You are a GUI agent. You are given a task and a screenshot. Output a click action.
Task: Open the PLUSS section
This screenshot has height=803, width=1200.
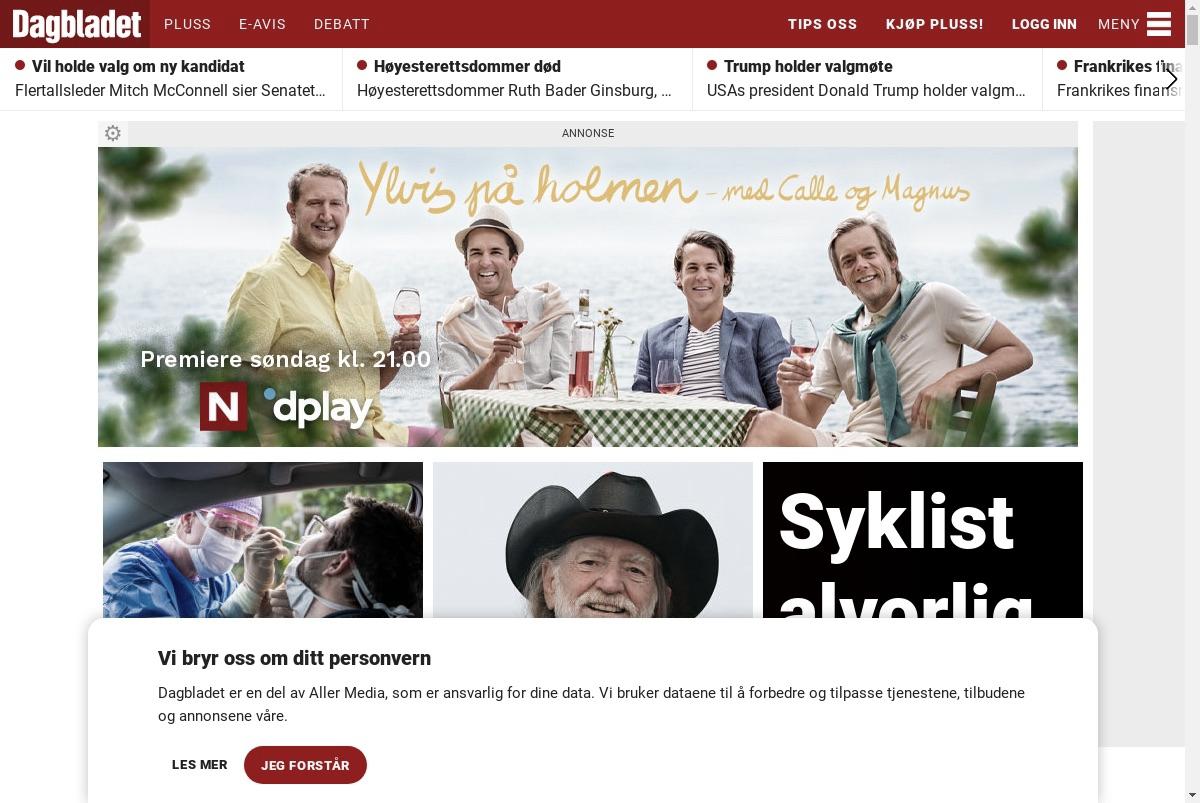coord(187,24)
